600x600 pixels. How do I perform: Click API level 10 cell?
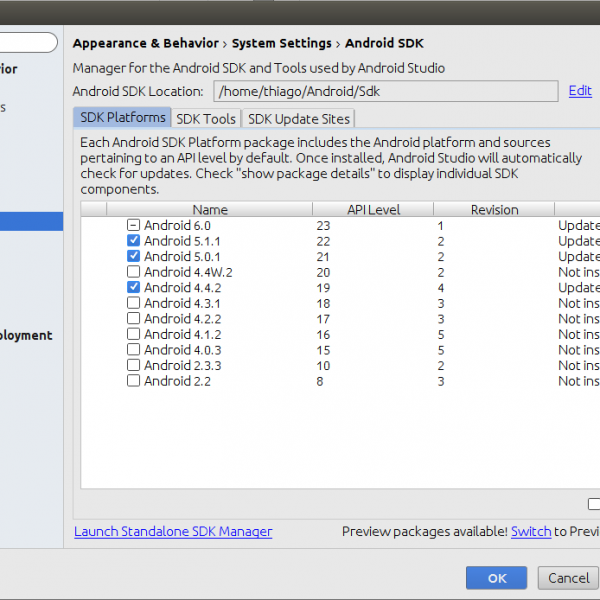323,365
